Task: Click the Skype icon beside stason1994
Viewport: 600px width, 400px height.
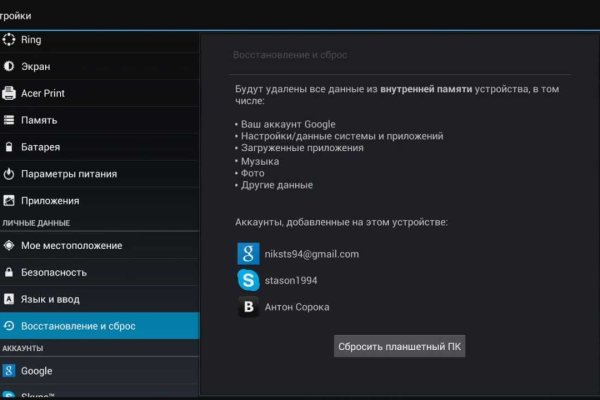Action: tap(248, 281)
